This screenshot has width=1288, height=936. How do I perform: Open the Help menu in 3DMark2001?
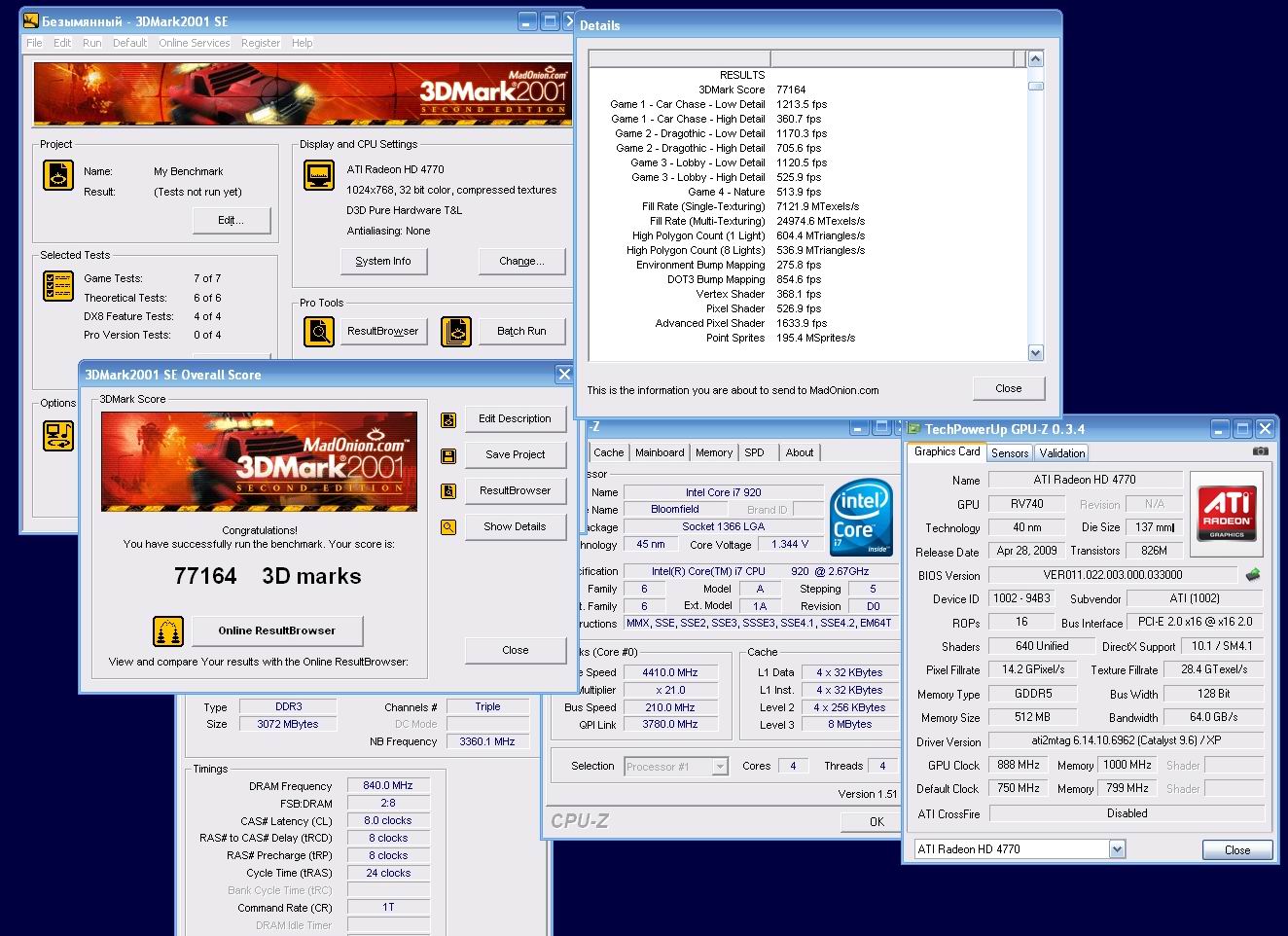pos(303,43)
